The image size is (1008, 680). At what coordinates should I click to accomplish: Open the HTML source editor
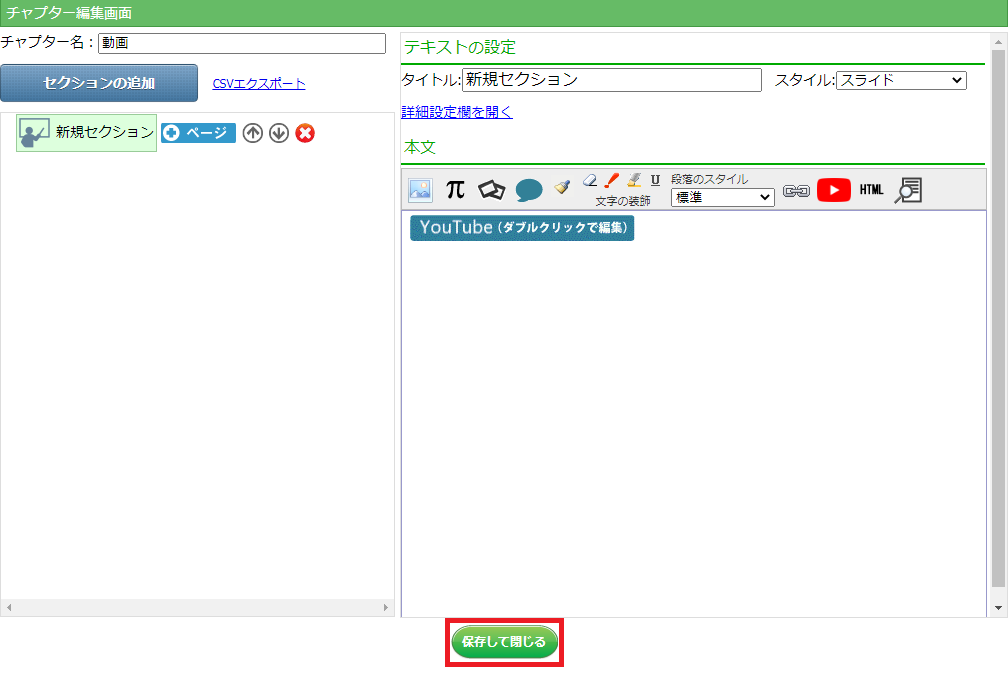pyautogui.click(x=871, y=190)
